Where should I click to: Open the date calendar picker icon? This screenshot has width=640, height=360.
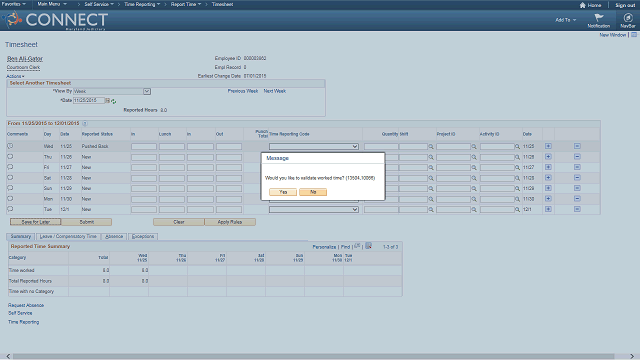(108, 100)
